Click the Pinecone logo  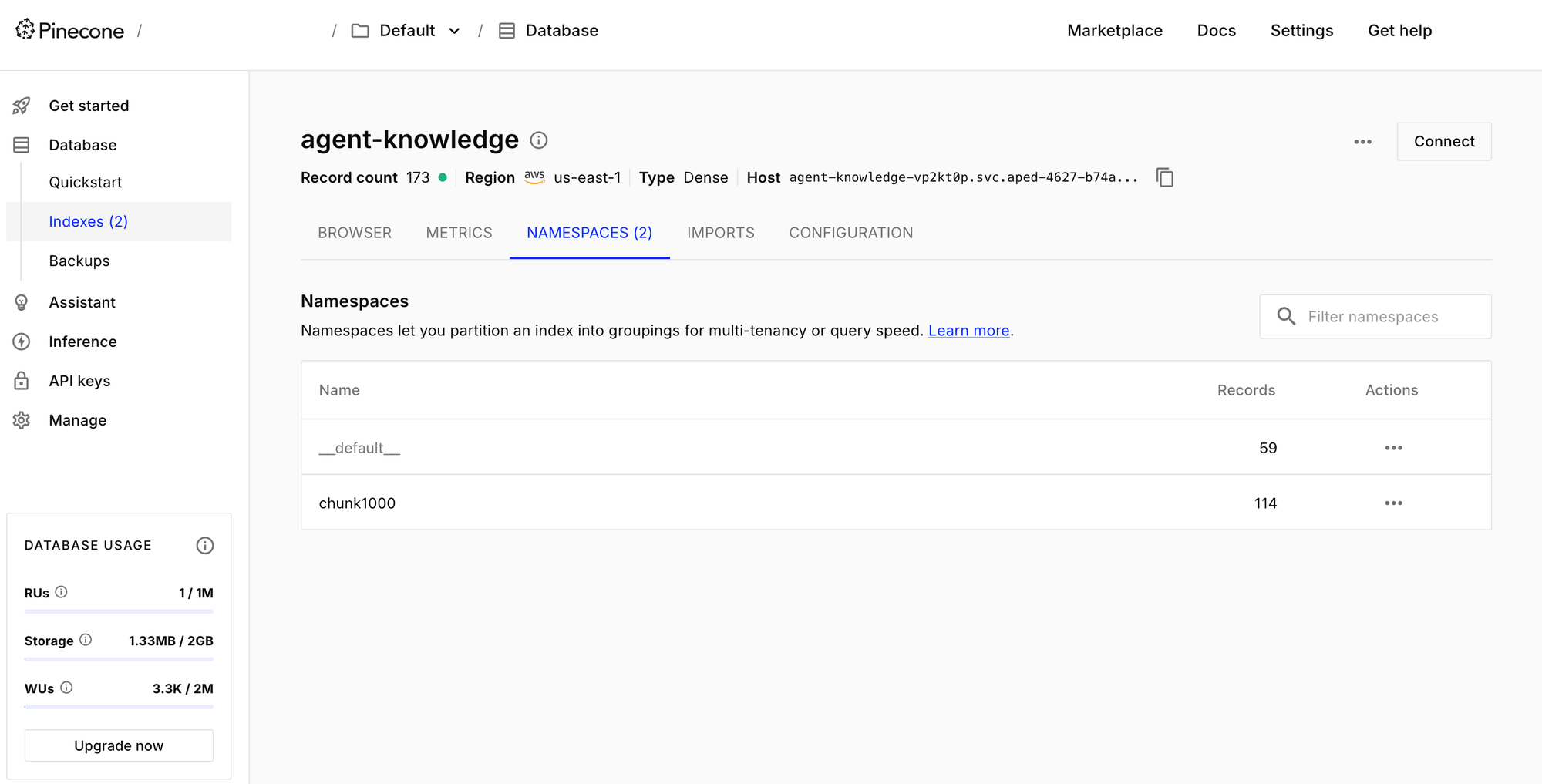pyautogui.click(x=69, y=30)
